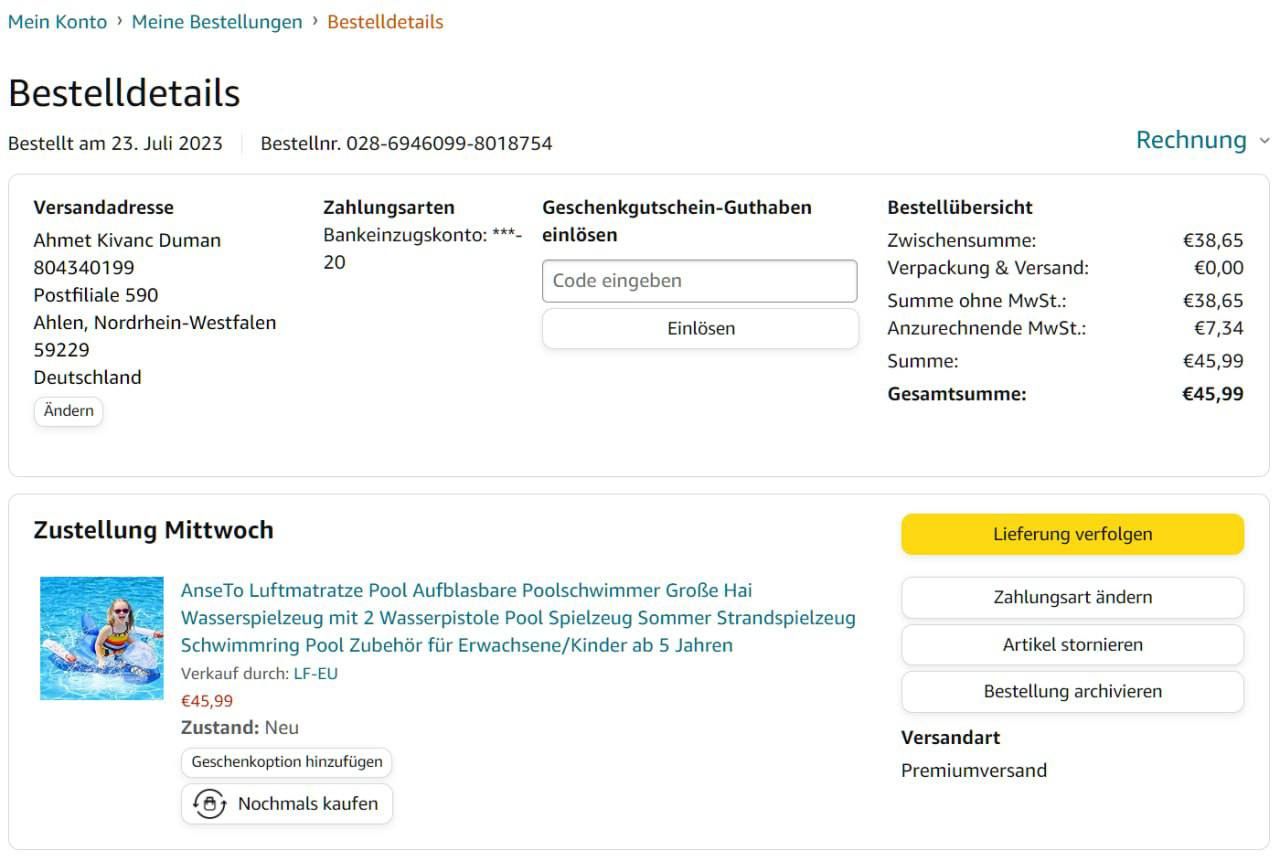The width and height of the screenshot is (1280, 861).
Task: Click Nochmals kaufen button
Action: click(x=287, y=804)
